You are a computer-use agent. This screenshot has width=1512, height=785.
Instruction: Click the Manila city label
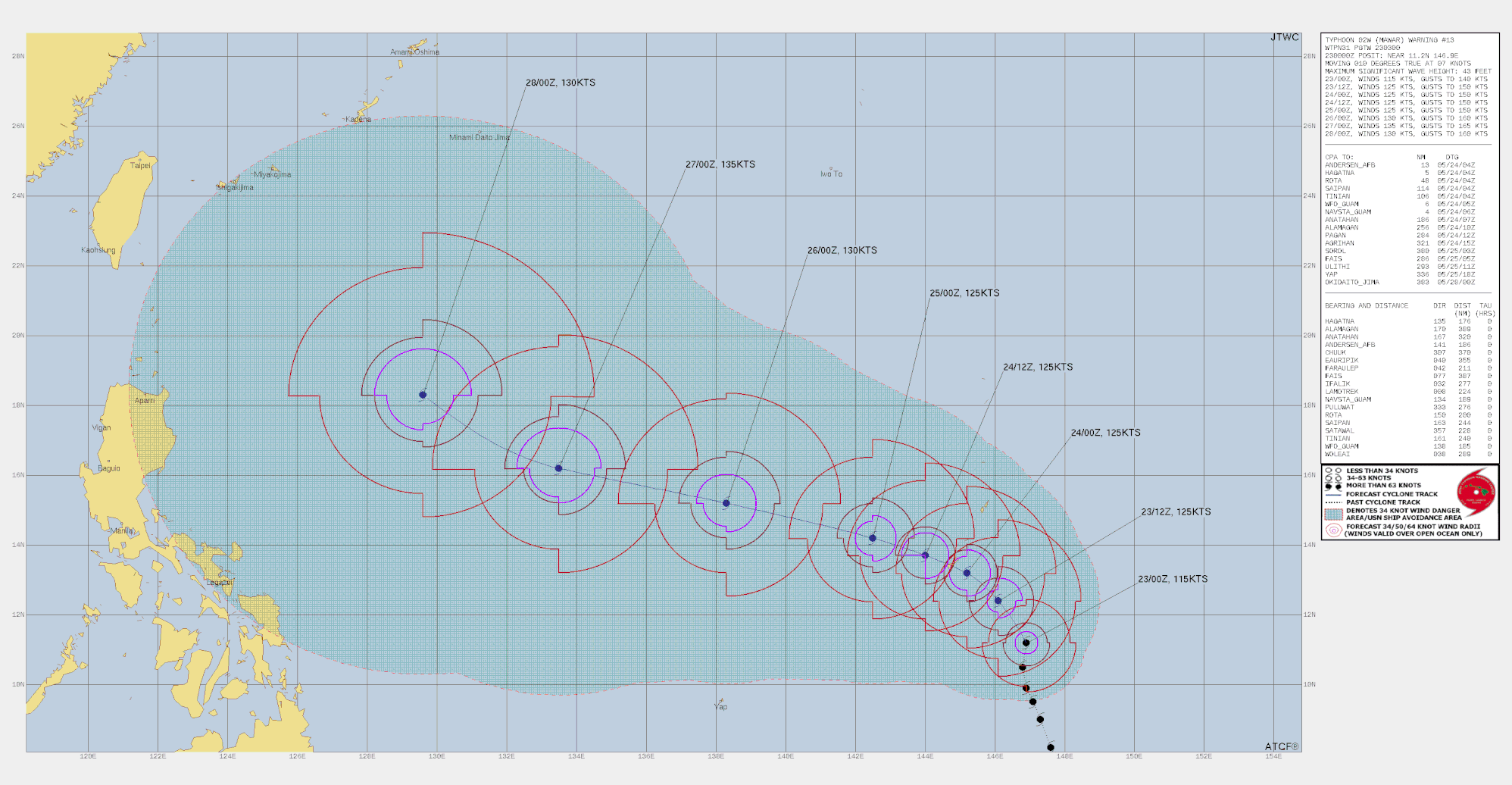121,531
